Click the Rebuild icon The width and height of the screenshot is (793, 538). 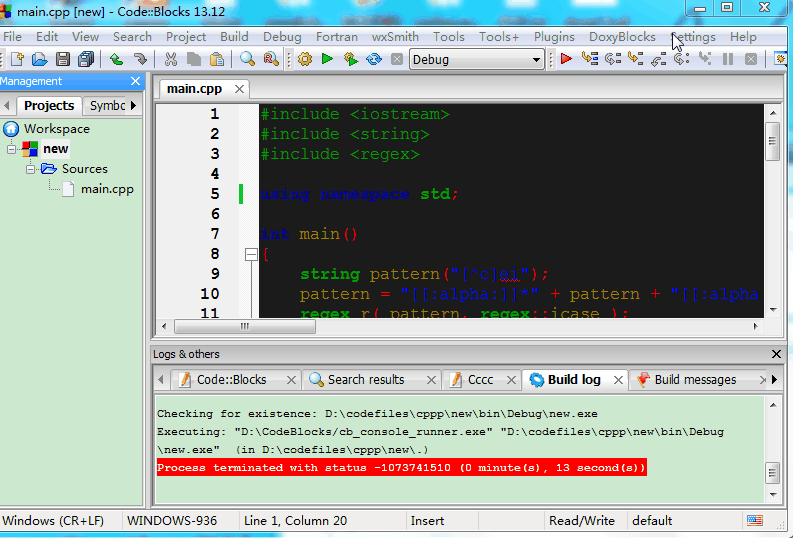(373, 60)
